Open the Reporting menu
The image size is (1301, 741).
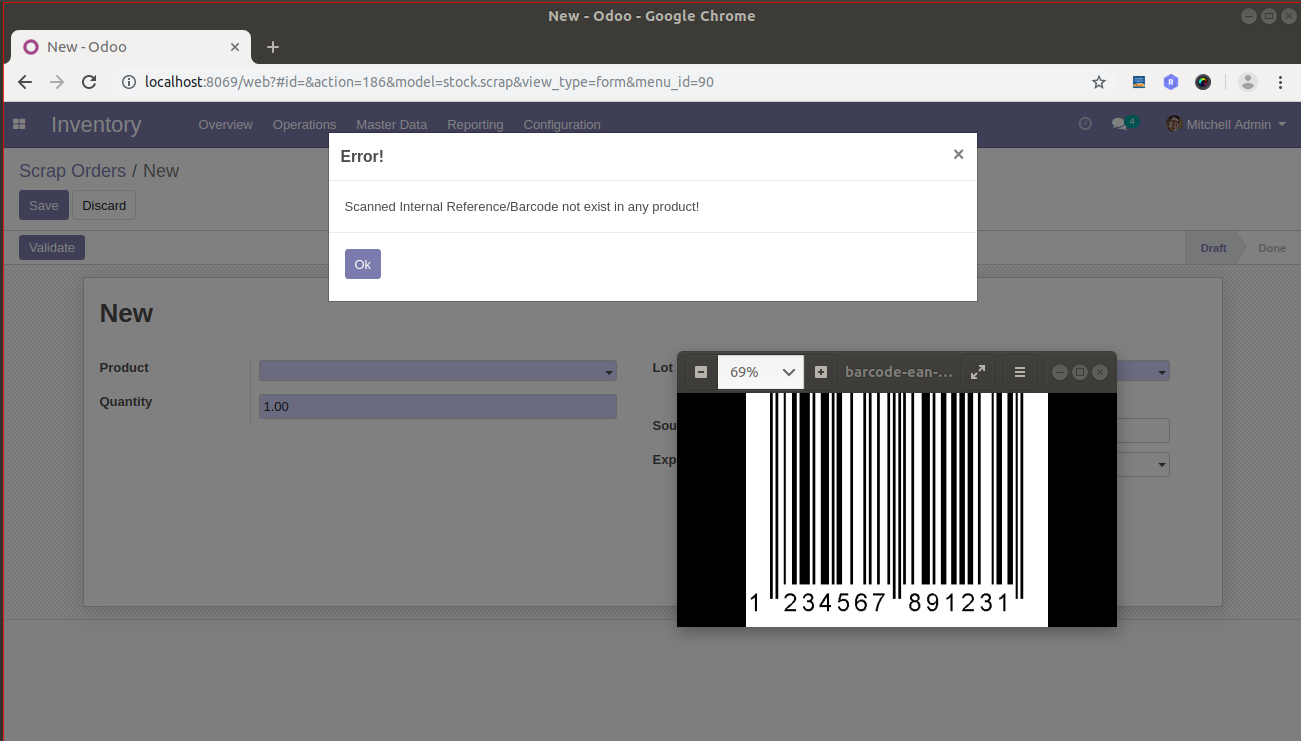click(x=475, y=125)
